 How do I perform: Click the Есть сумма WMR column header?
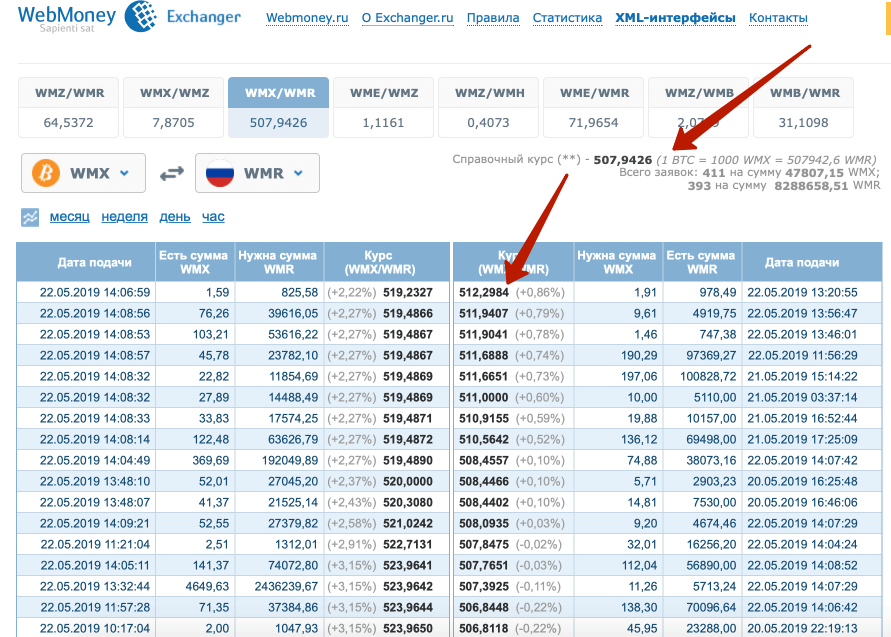701,262
